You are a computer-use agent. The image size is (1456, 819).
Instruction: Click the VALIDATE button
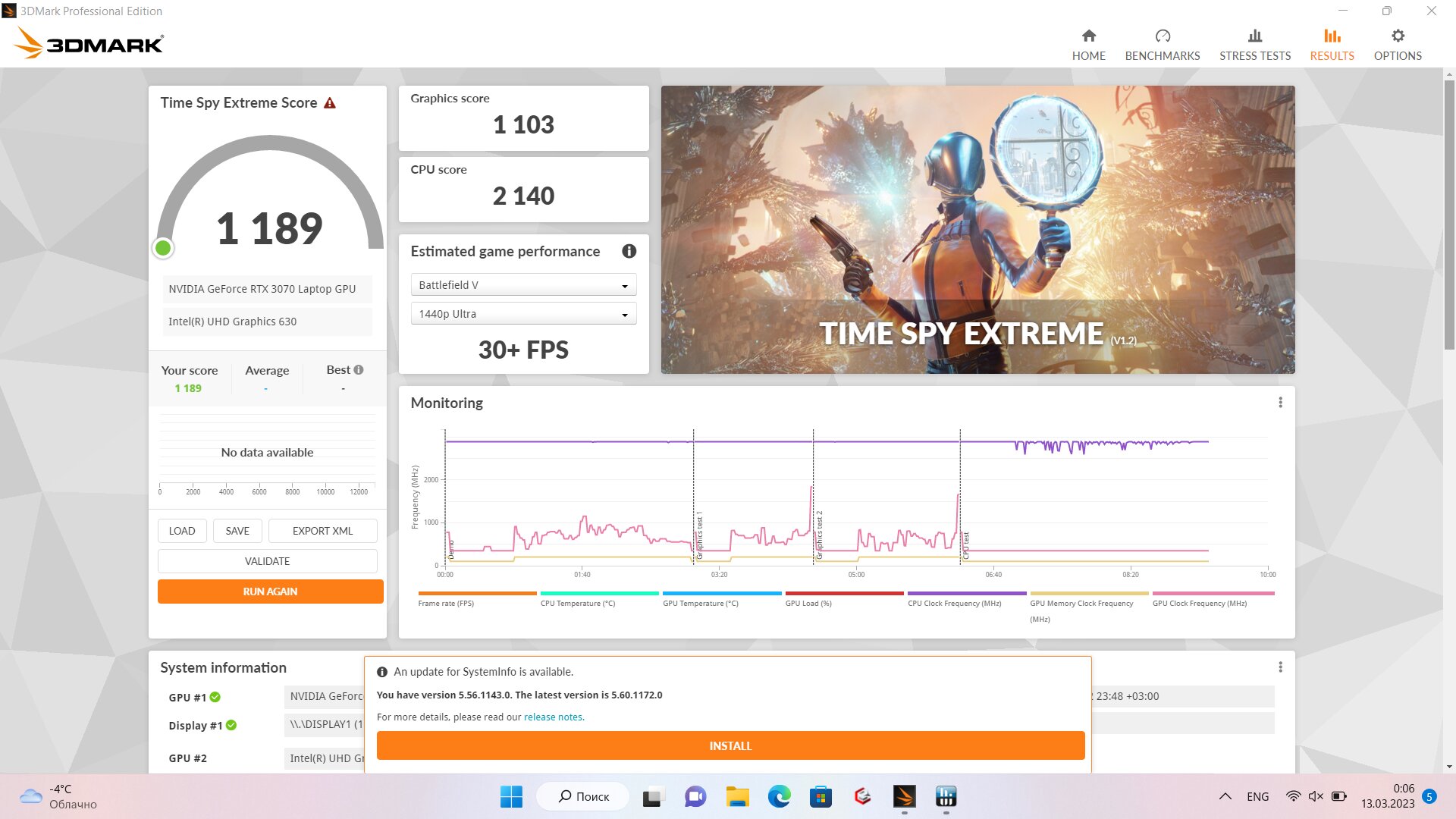point(267,561)
